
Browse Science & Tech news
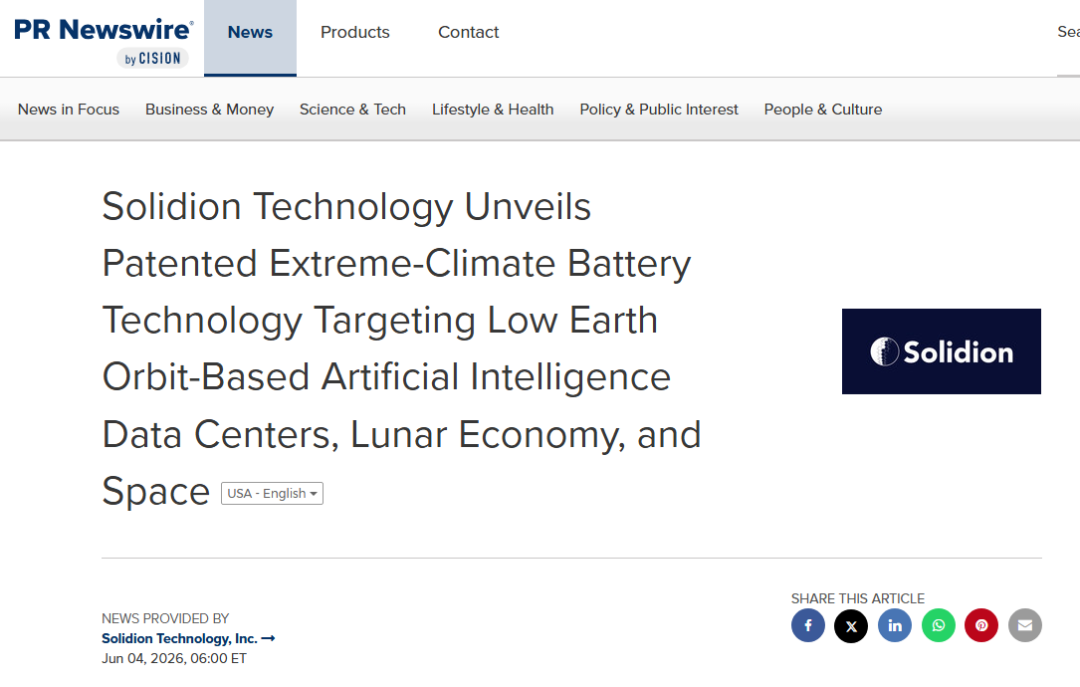coord(353,110)
